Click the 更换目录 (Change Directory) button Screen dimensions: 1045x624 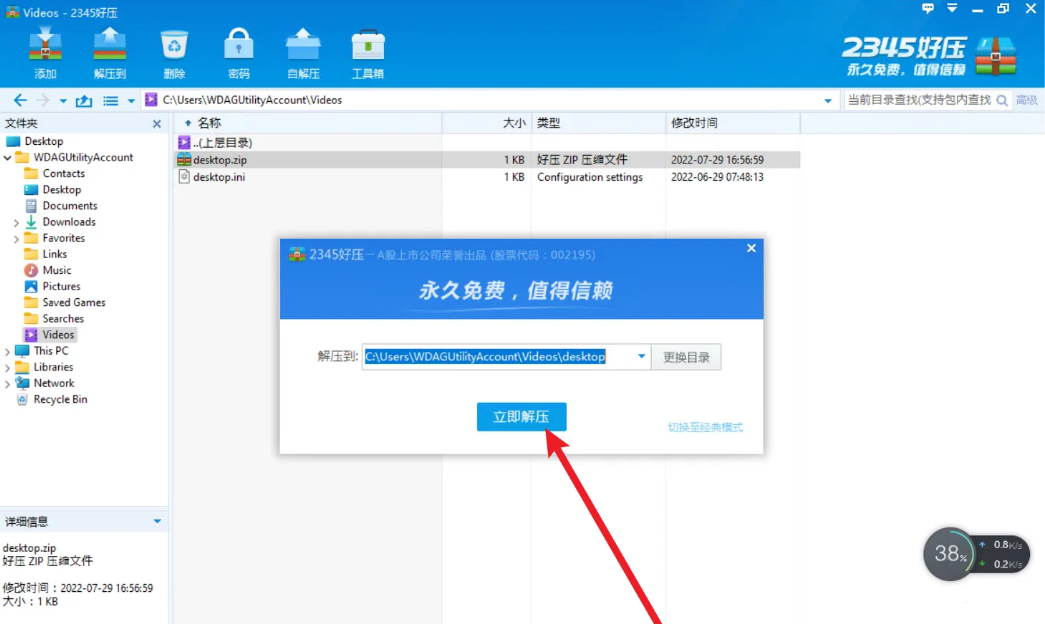686,356
